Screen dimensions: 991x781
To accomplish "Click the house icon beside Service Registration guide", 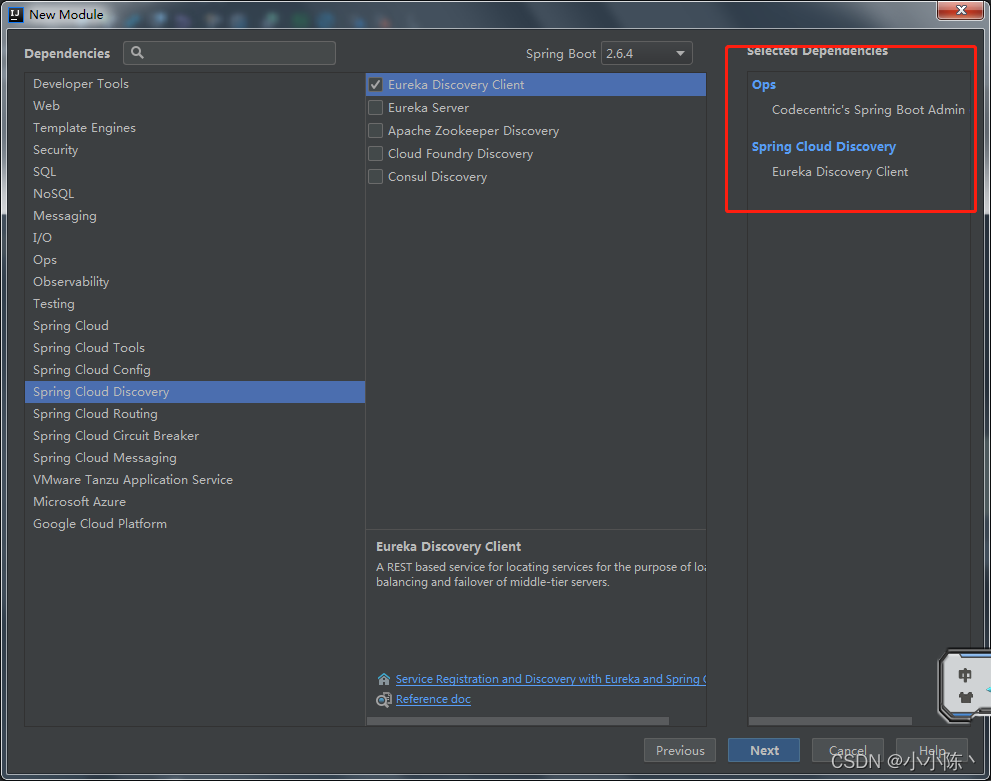I will click(384, 679).
